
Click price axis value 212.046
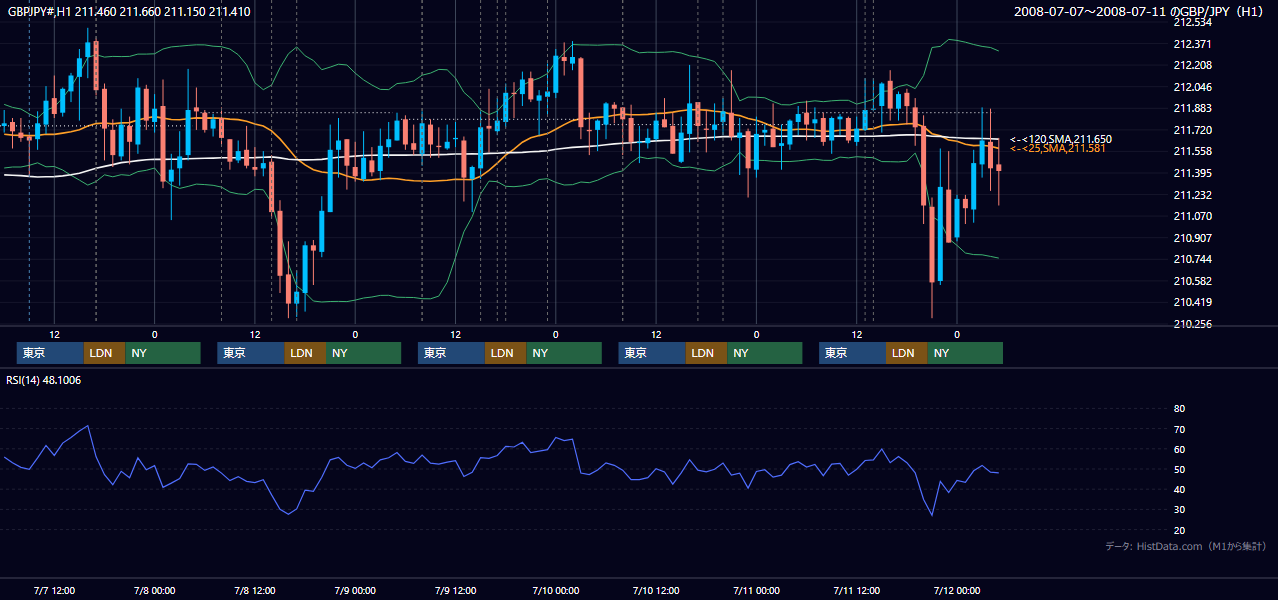coord(1192,87)
